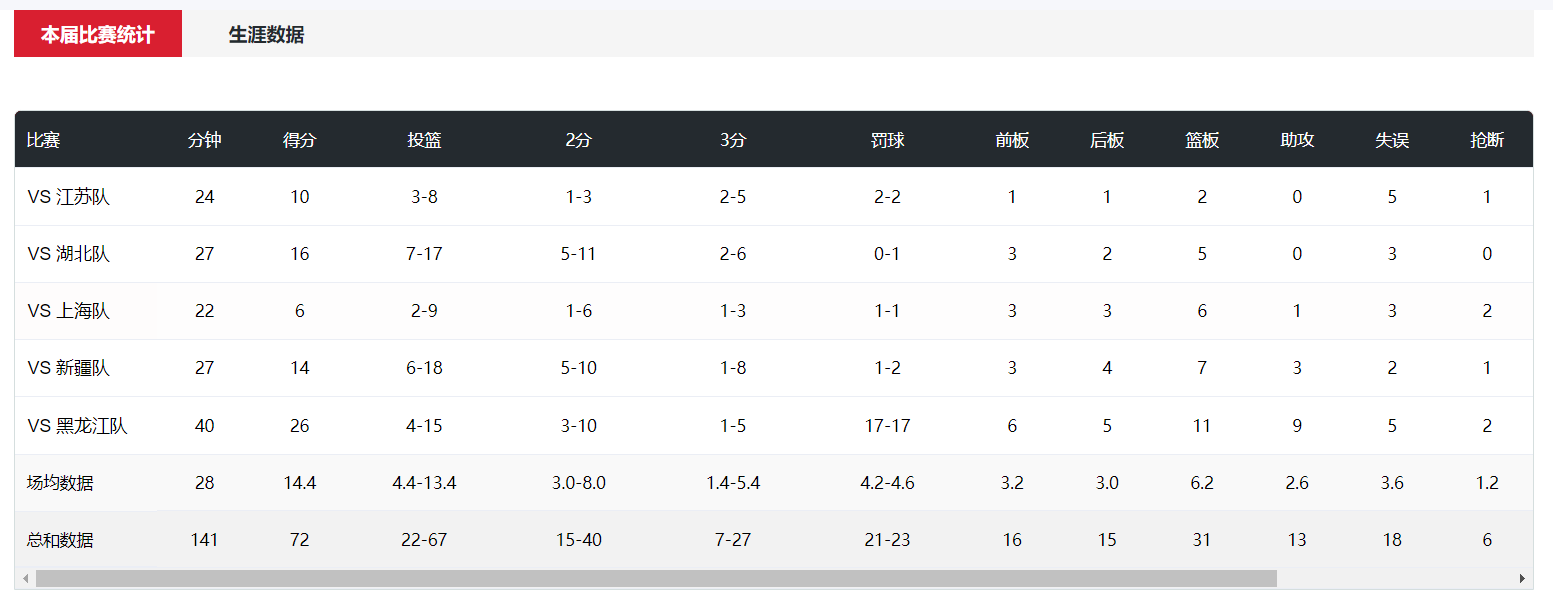Select the VS 上海队 game entry
Screen dimensions: 1553x611
[69, 311]
